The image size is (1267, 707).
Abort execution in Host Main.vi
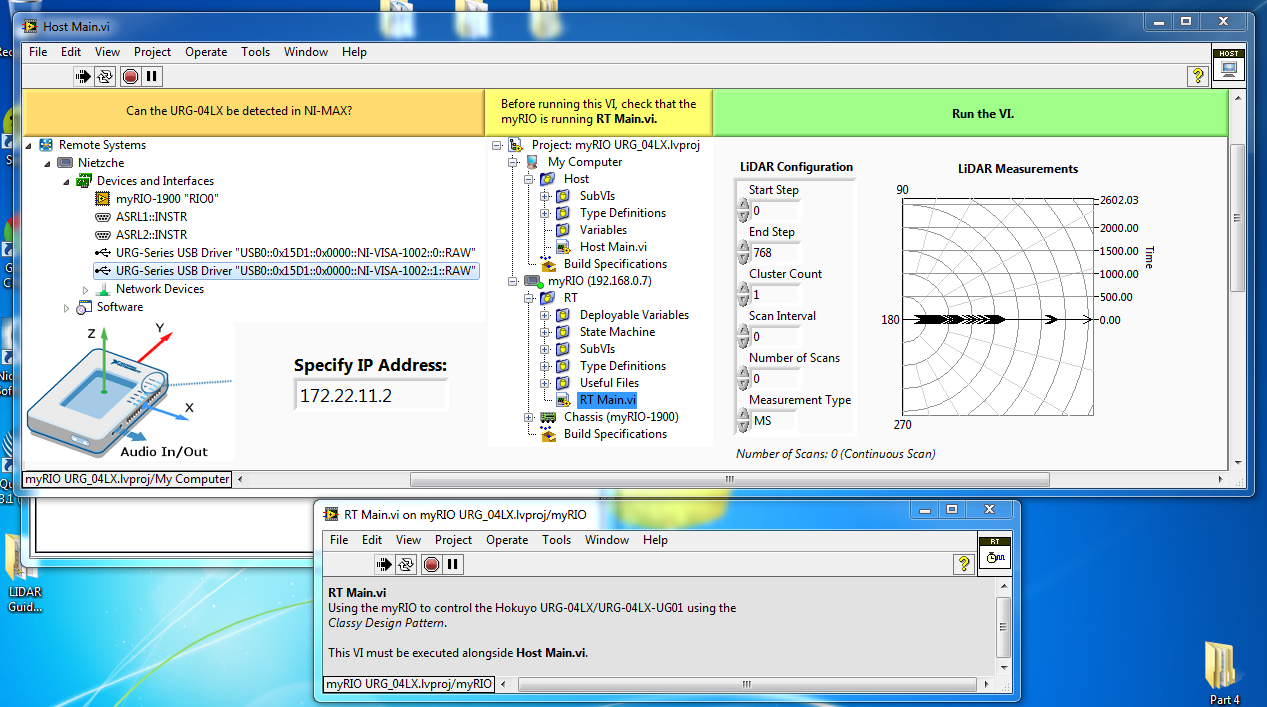coord(130,76)
